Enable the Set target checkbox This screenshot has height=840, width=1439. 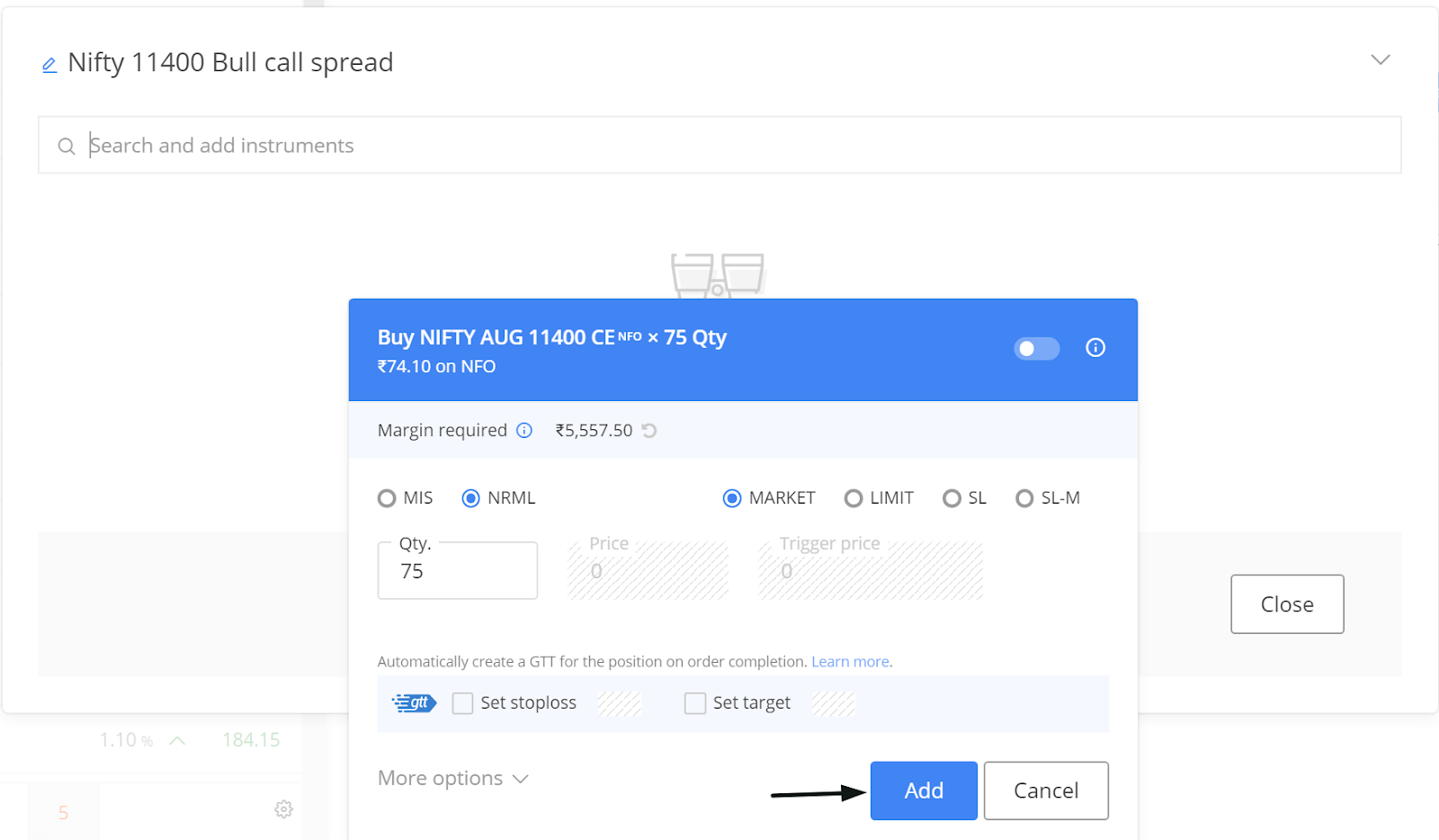point(695,703)
